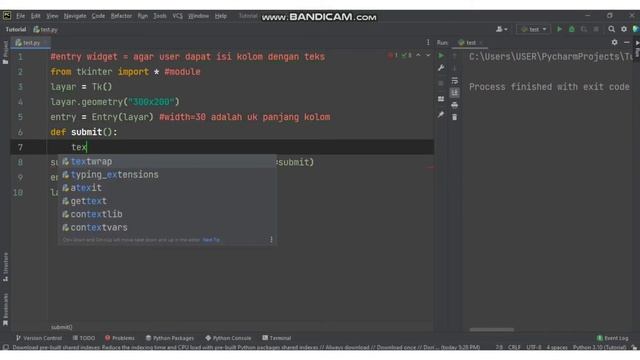This screenshot has height=360, width=640.
Task: Click the Next Tip link in popup
Action: (211, 240)
